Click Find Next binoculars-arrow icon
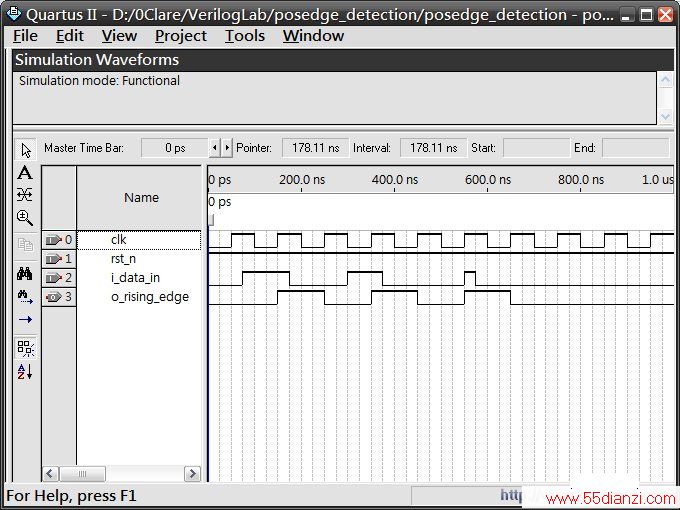Viewport: 680px width, 510px height. 25,297
